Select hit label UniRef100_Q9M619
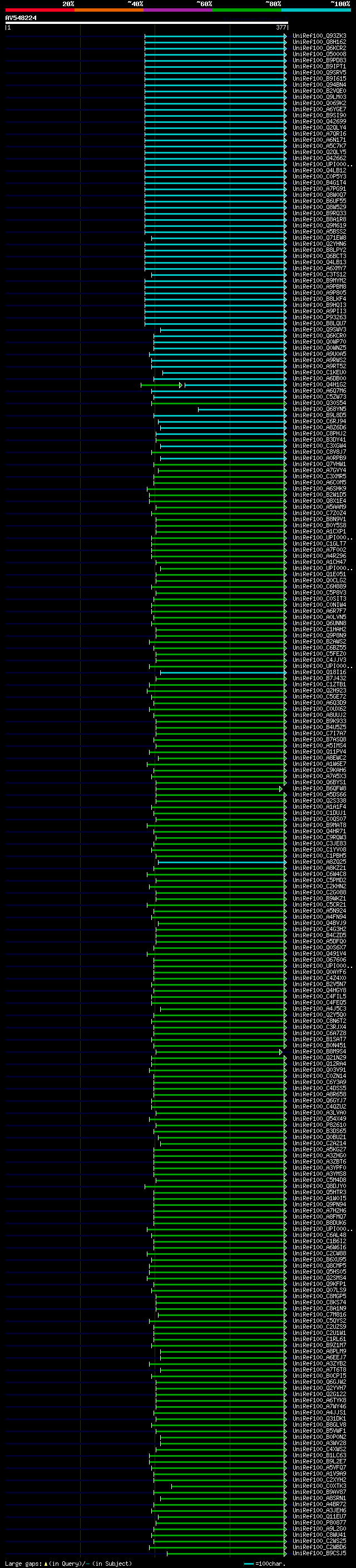The image size is (356, 1568). [x=319, y=226]
